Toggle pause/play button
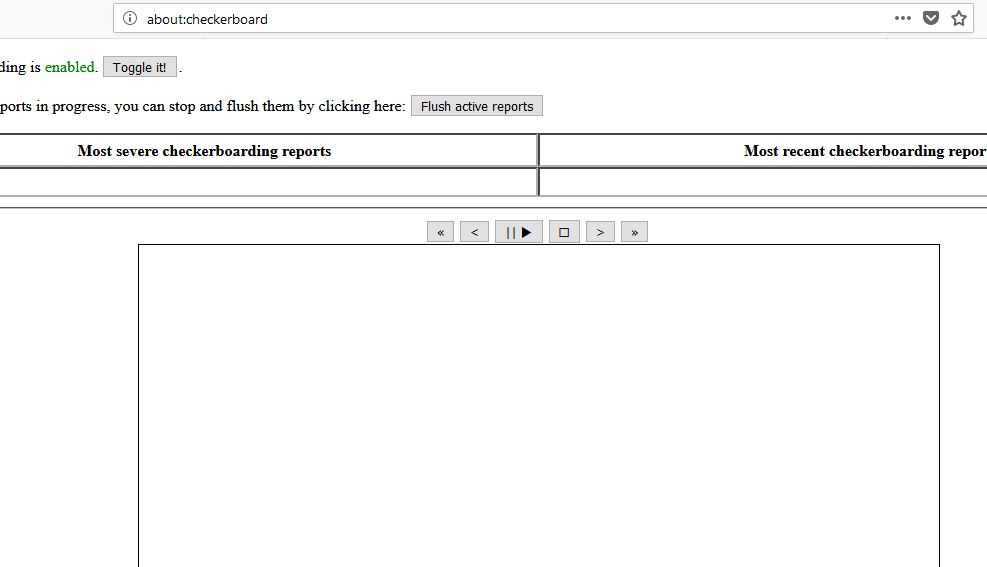Screen dimensions: 987x567 click(519, 232)
